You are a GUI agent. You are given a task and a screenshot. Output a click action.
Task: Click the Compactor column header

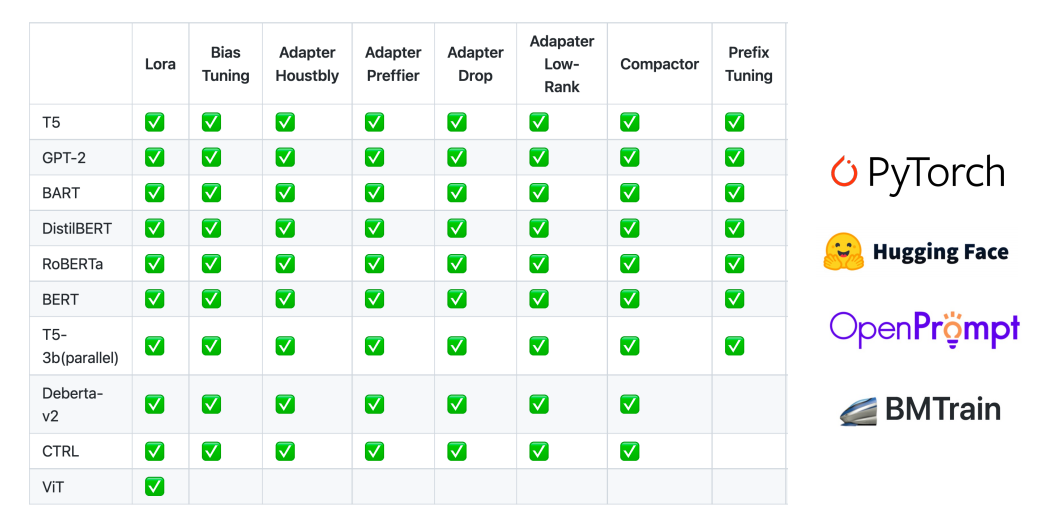(x=659, y=64)
